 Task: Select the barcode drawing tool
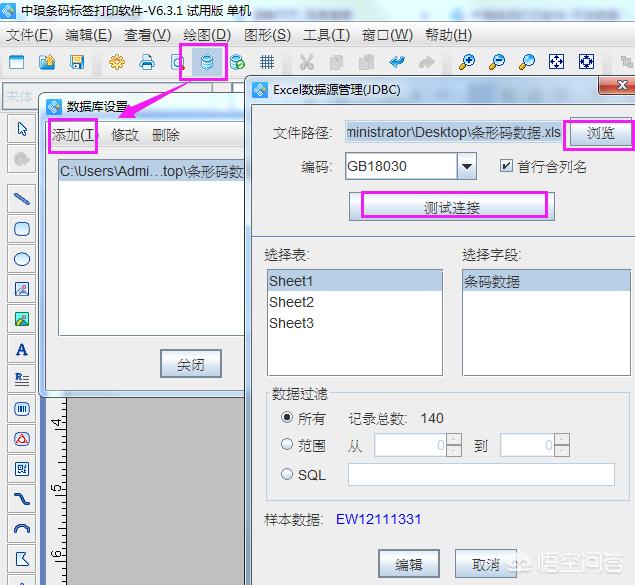click(22, 409)
